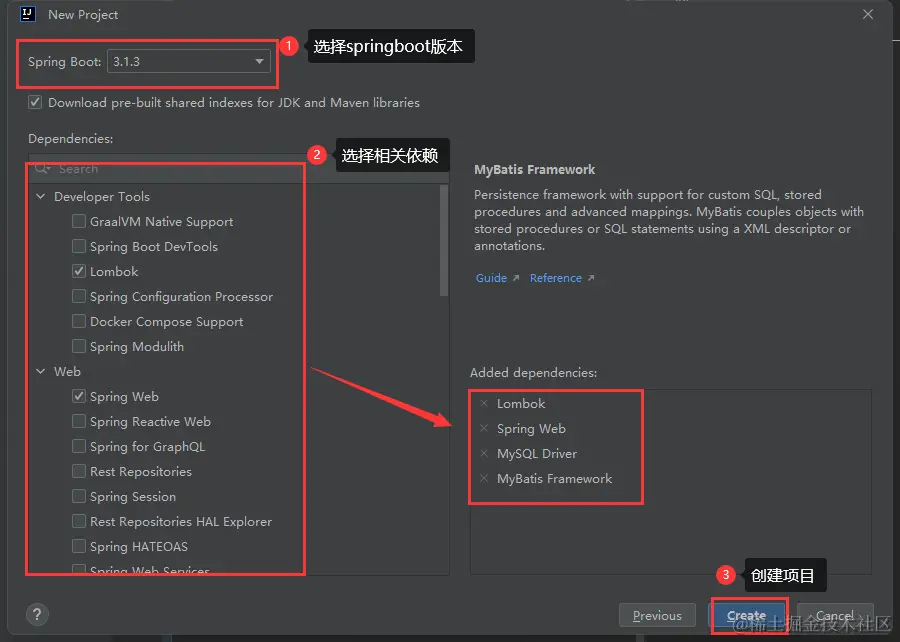Enable Spring Session dependency

79,496
